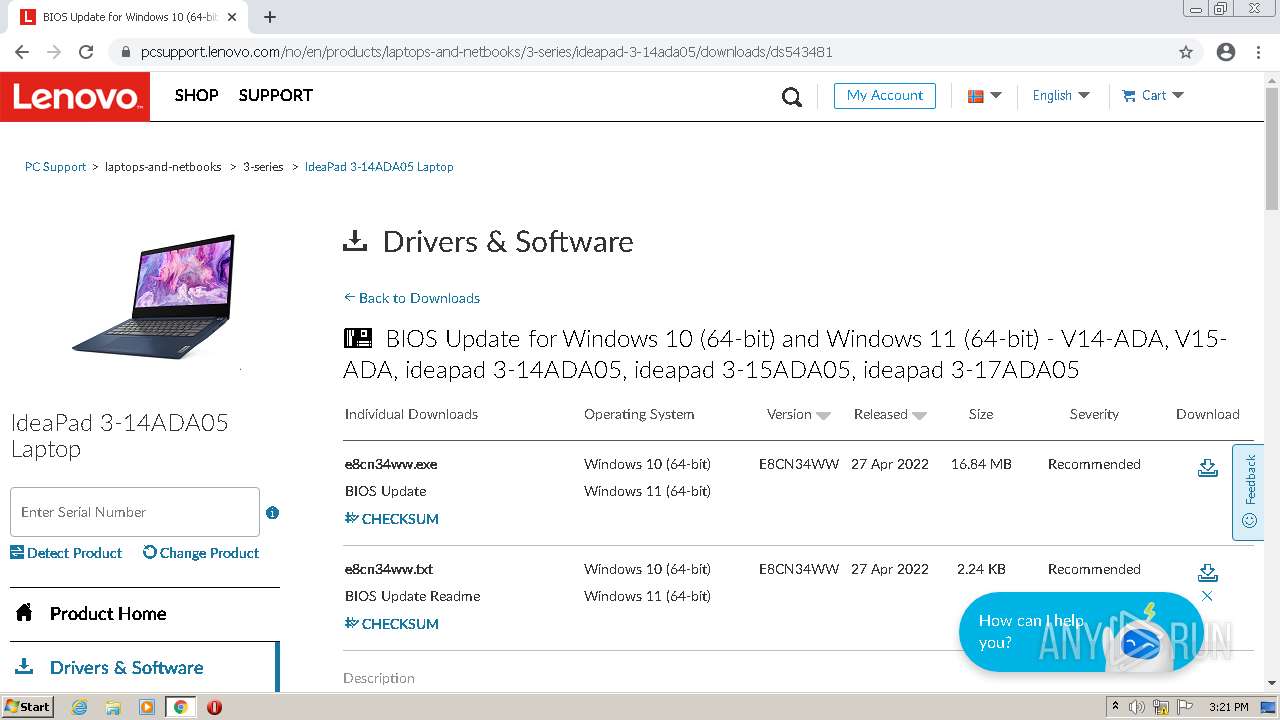Click the 16.84 MB size value

point(981,464)
